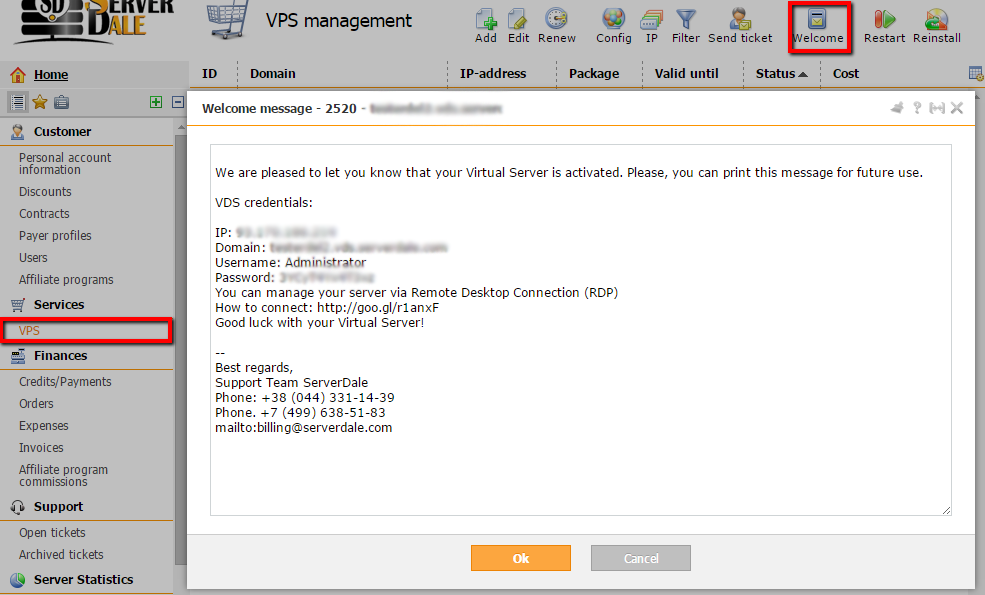Open Affiliate program commissions
Viewport: 985px width, 595px height.
[x=63, y=476]
